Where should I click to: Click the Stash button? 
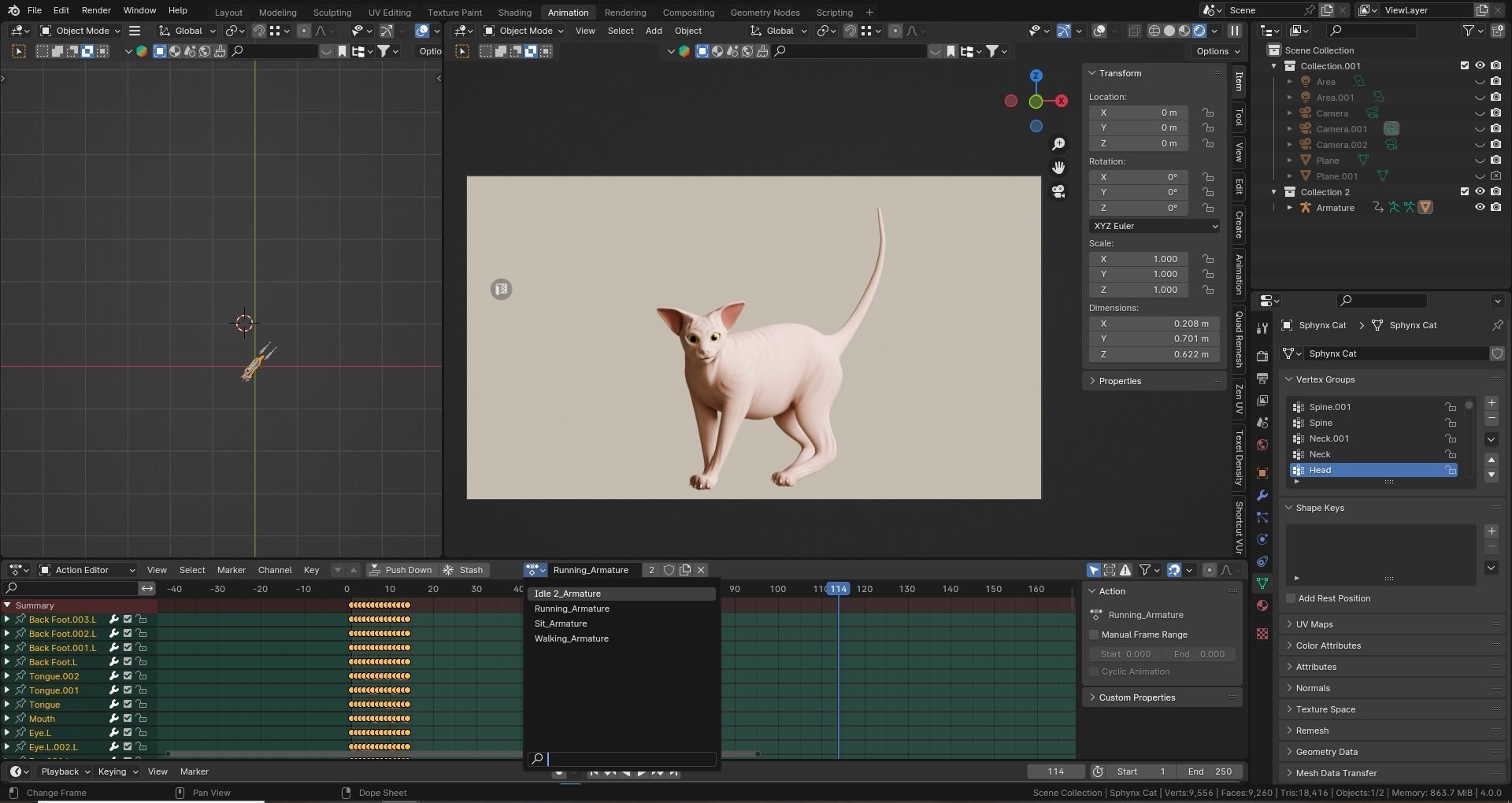click(x=464, y=570)
